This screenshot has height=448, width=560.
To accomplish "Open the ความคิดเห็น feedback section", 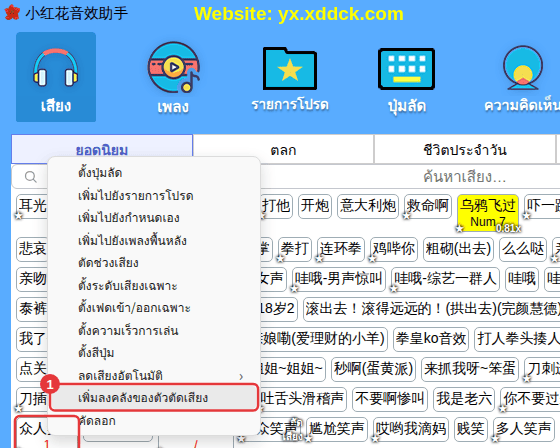I will pyautogui.click(x=522, y=79).
